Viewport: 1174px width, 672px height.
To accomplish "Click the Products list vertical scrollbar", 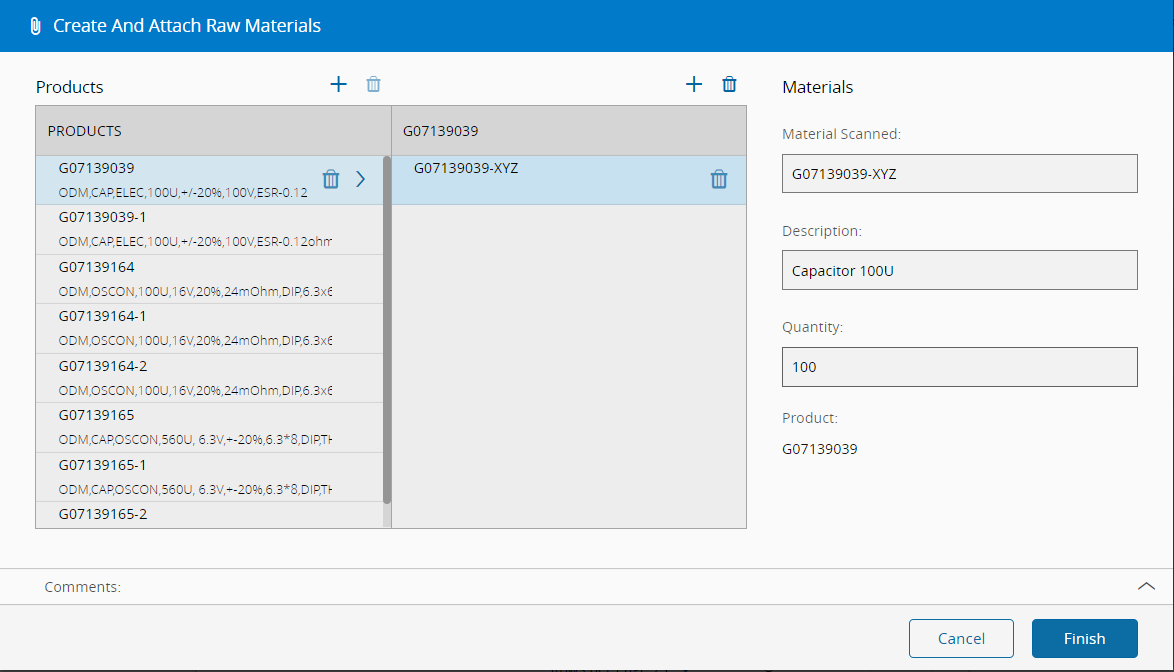I will pos(387,330).
